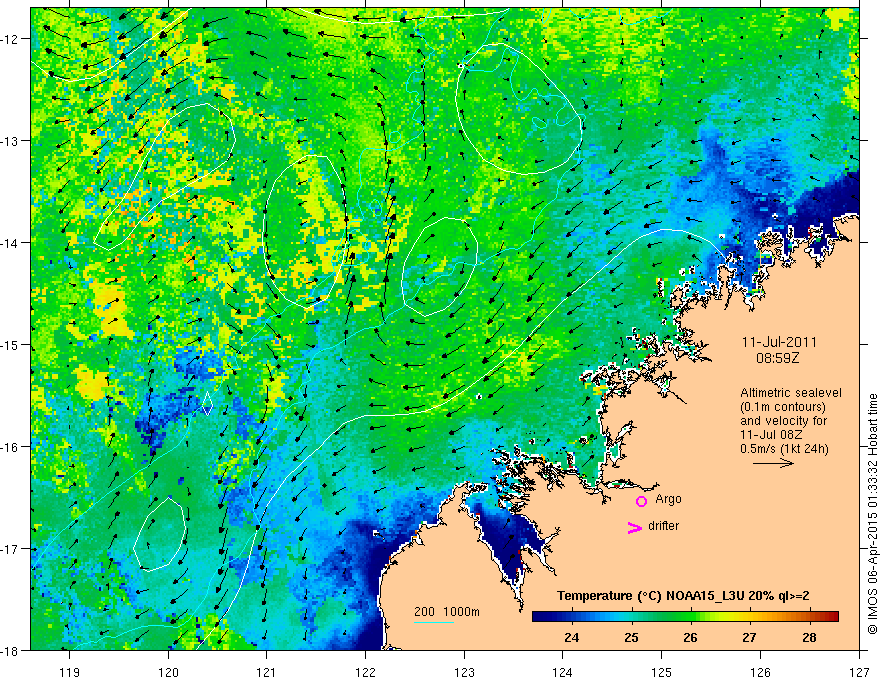
Task: Click the '123' longitude axis label
Action: tap(464, 672)
